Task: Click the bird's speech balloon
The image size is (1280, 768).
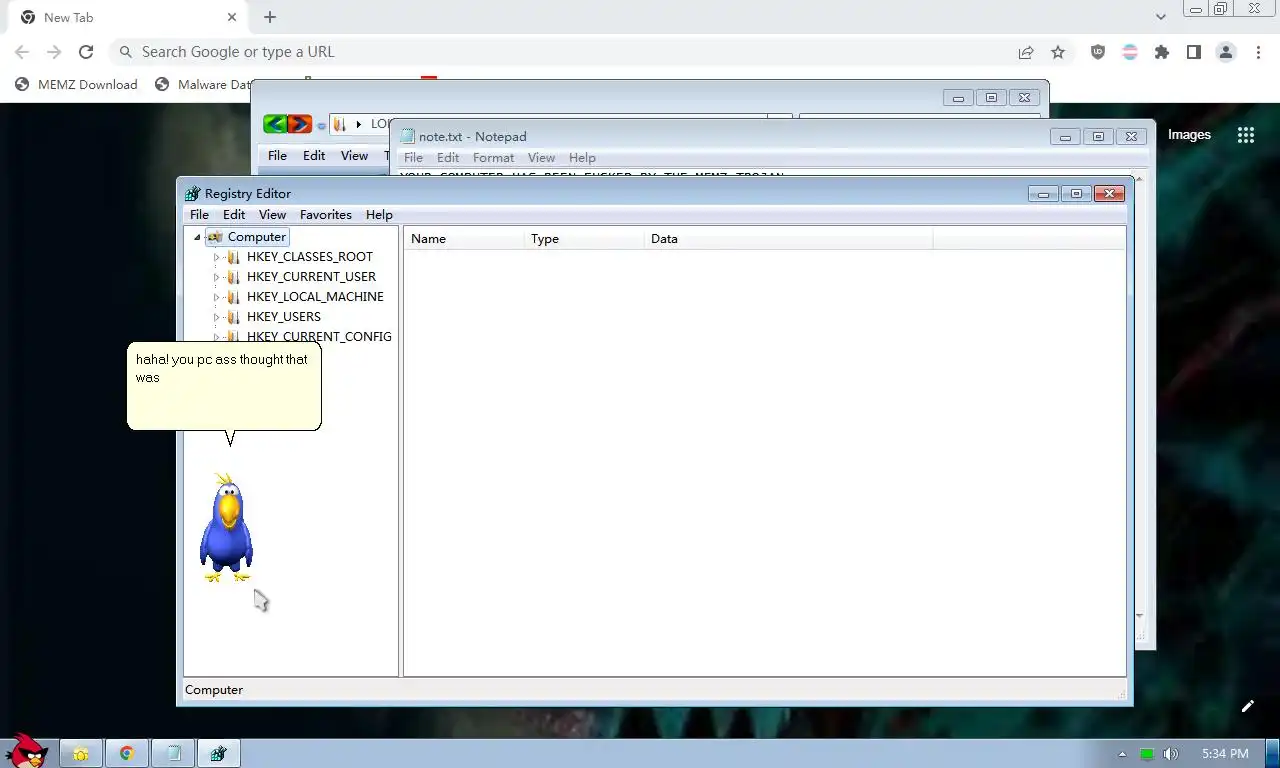Action: (x=224, y=387)
